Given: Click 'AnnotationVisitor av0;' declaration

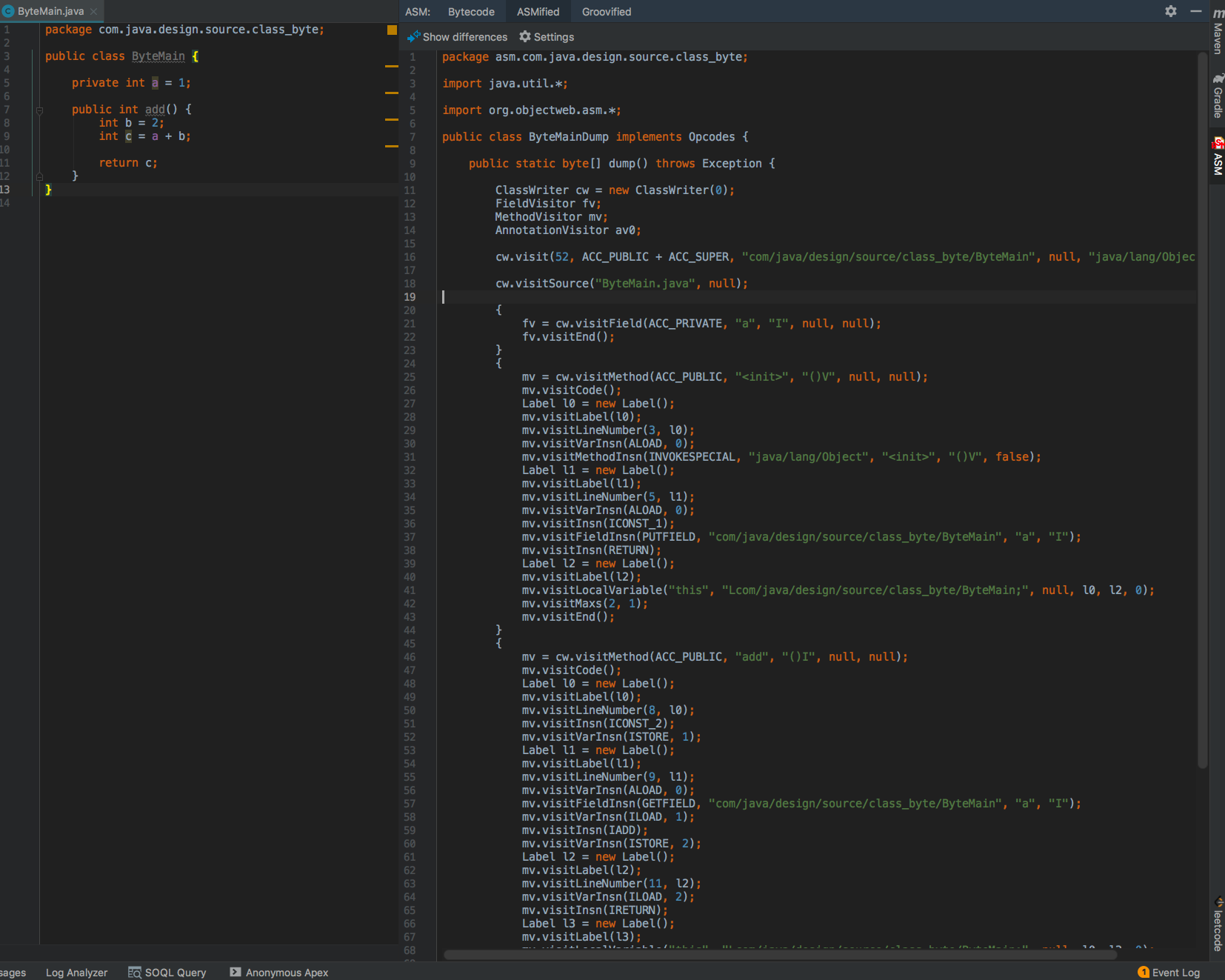Looking at the screenshot, I should 568,230.
